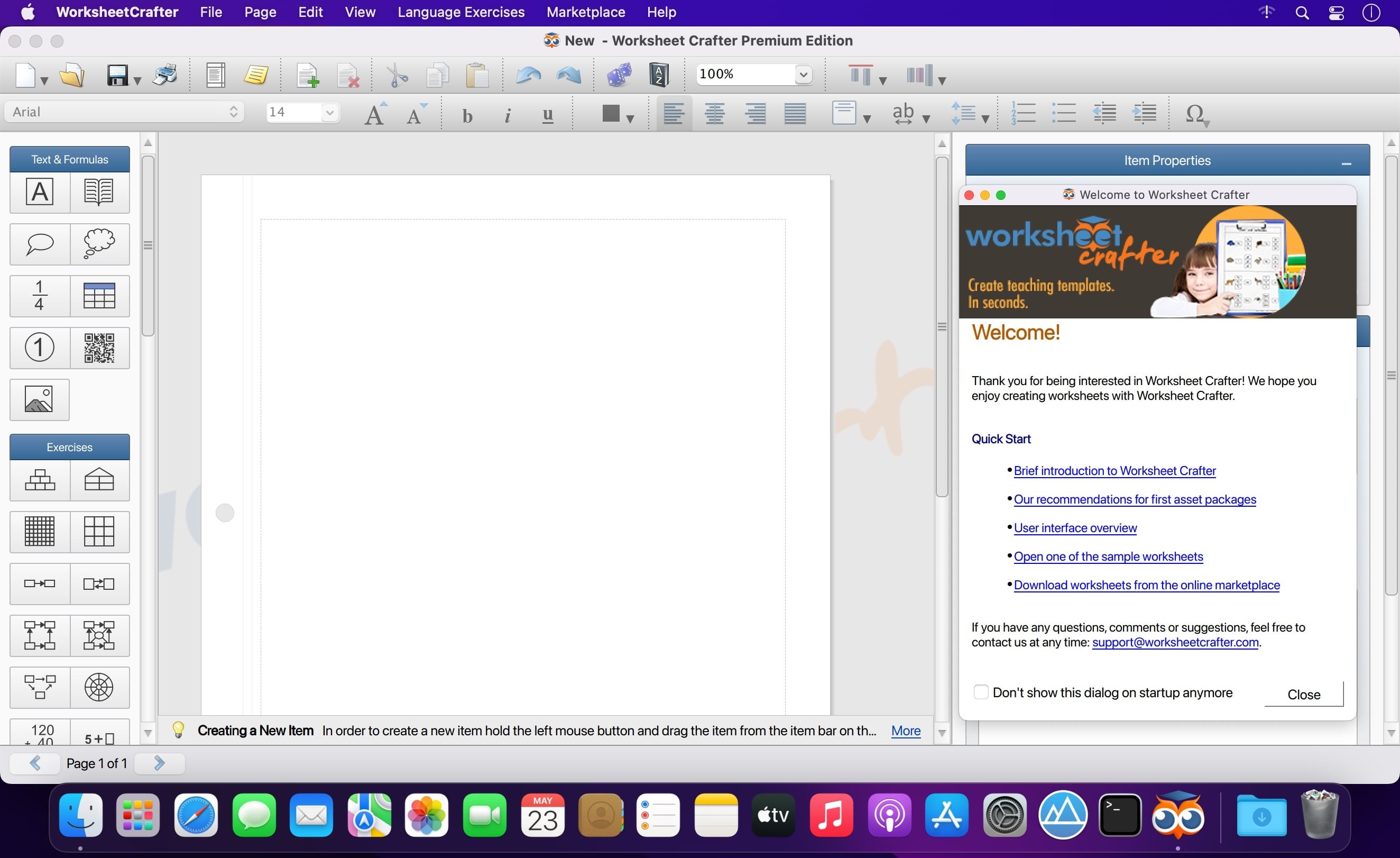Toggle Don't show this dialog on startup
The image size is (1400, 858).
(x=981, y=691)
